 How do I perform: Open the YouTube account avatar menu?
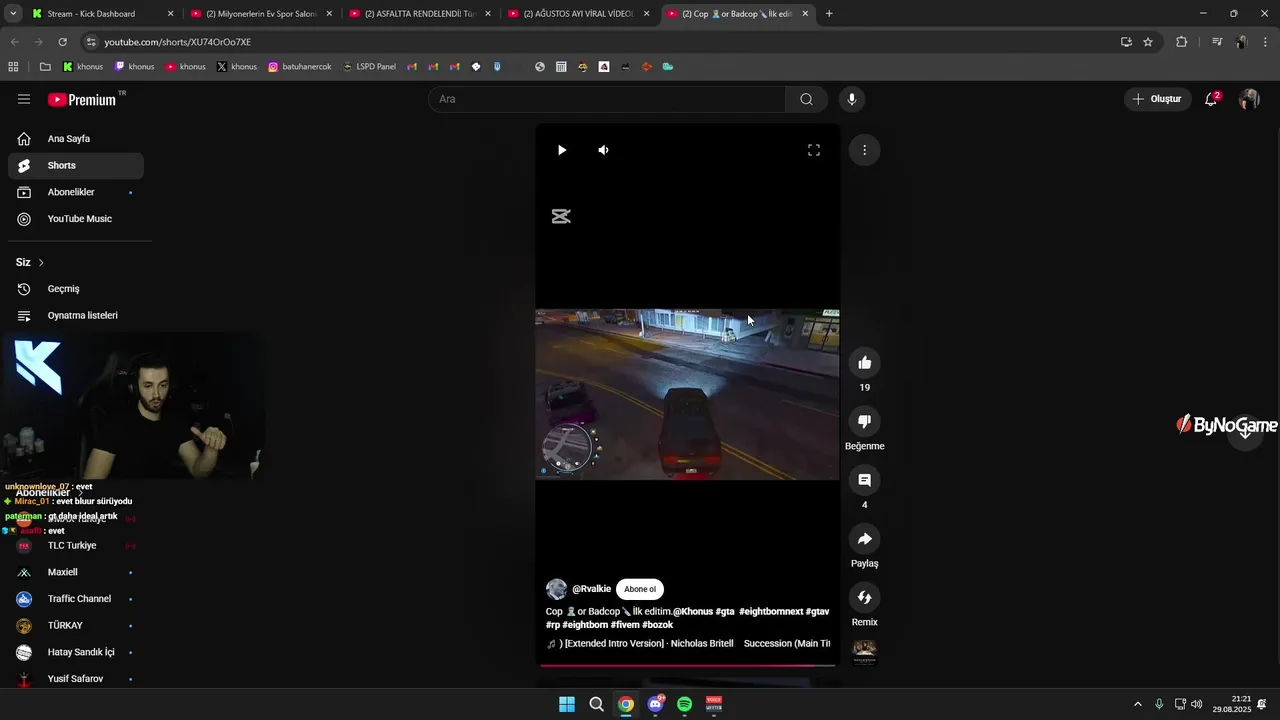(x=1249, y=99)
